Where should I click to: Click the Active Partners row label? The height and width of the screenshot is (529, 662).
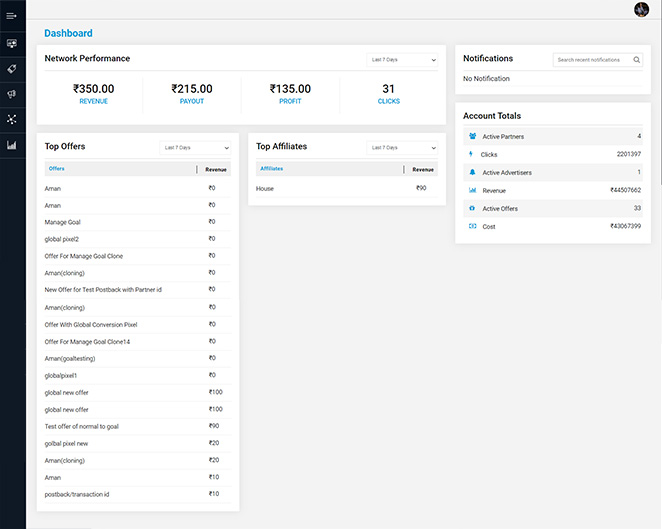click(x=503, y=136)
